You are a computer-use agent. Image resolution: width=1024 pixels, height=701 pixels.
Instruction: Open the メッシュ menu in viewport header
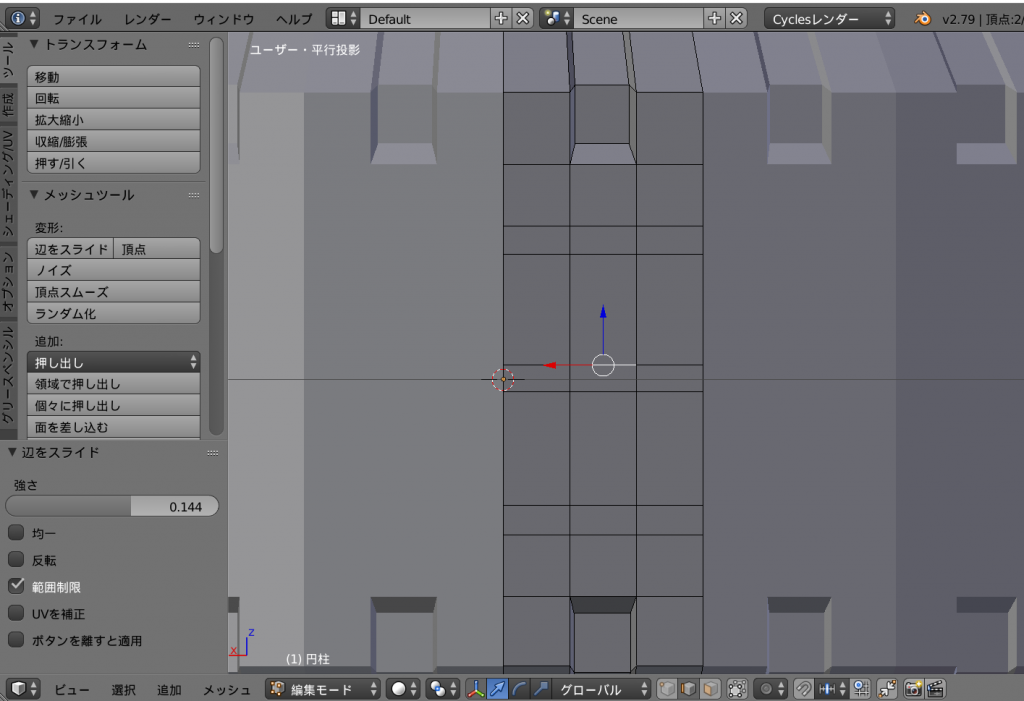pos(227,689)
